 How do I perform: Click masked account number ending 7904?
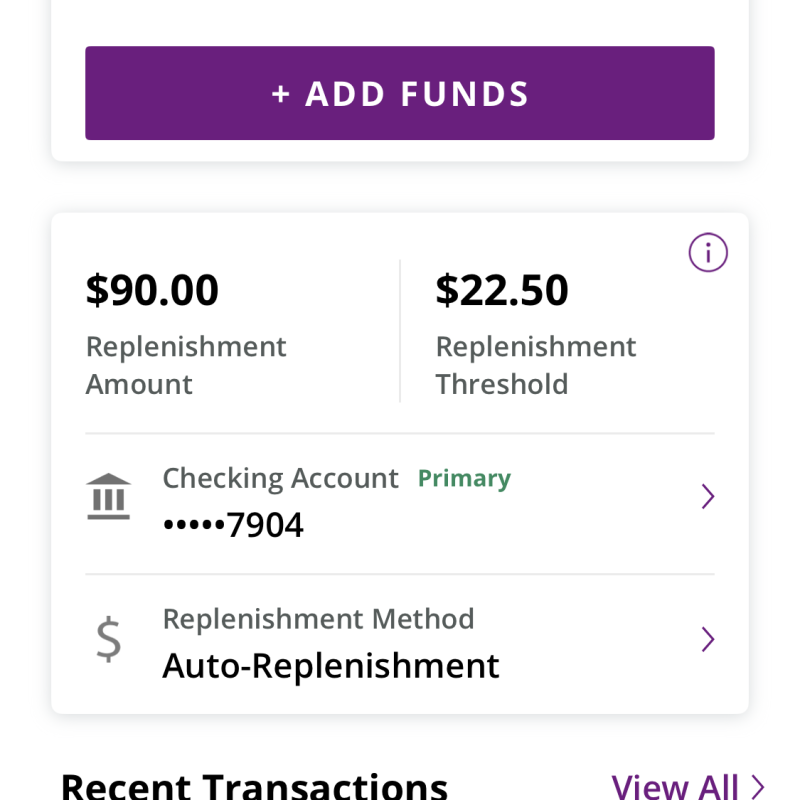pos(233,524)
